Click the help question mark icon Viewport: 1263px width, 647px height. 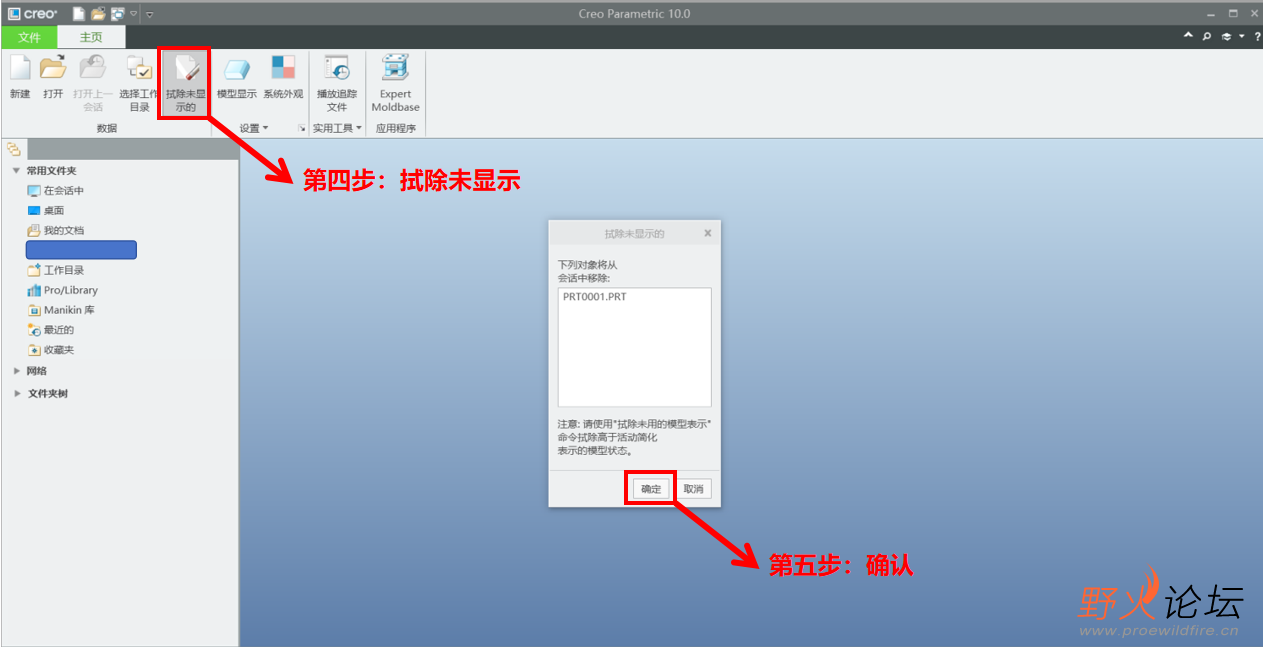(x=1256, y=36)
